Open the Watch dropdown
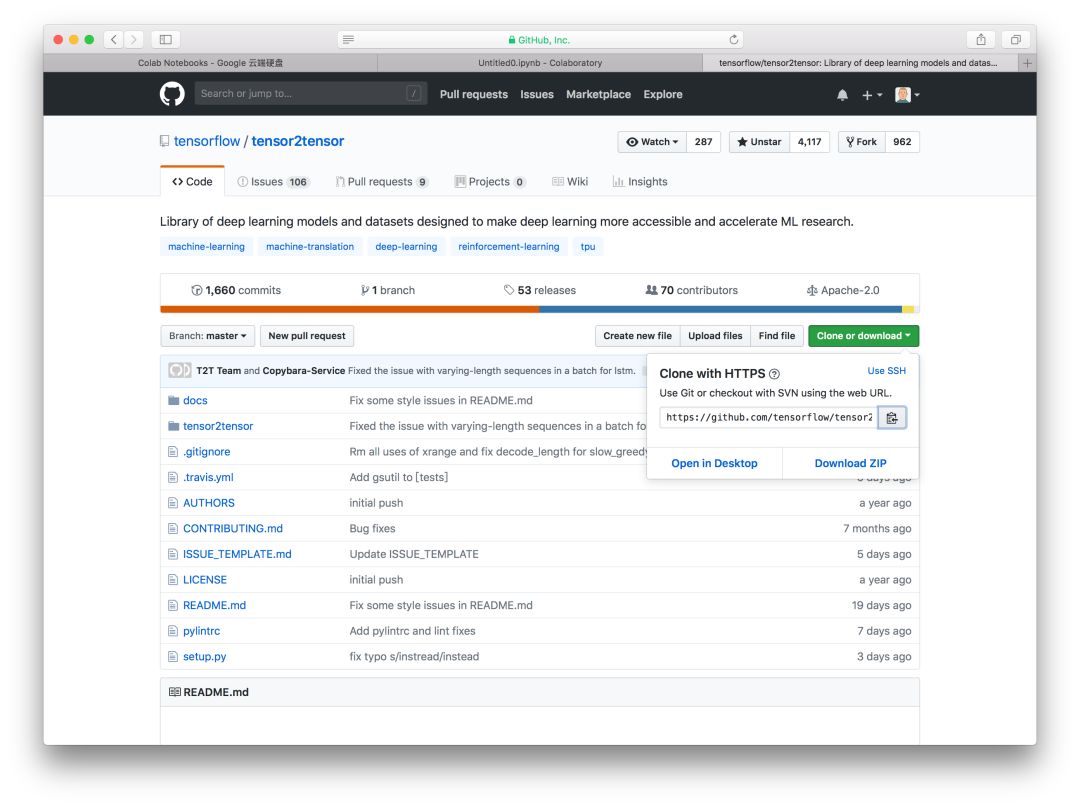The width and height of the screenshot is (1080, 807). (x=652, y=142)
